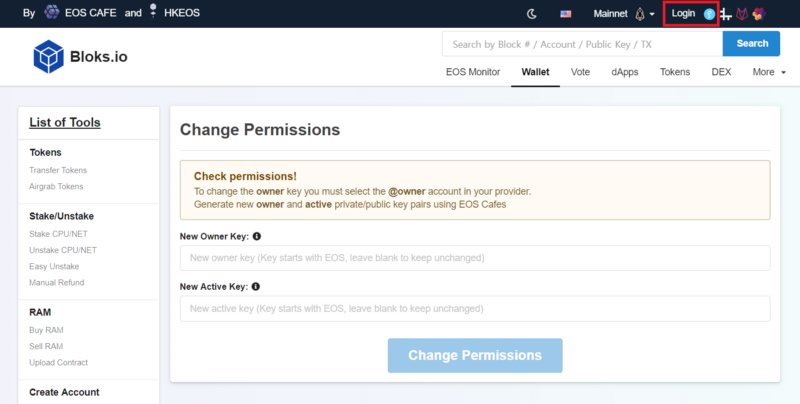Change language via the US flag icon
Screen dimensions: 800x404
565,14
